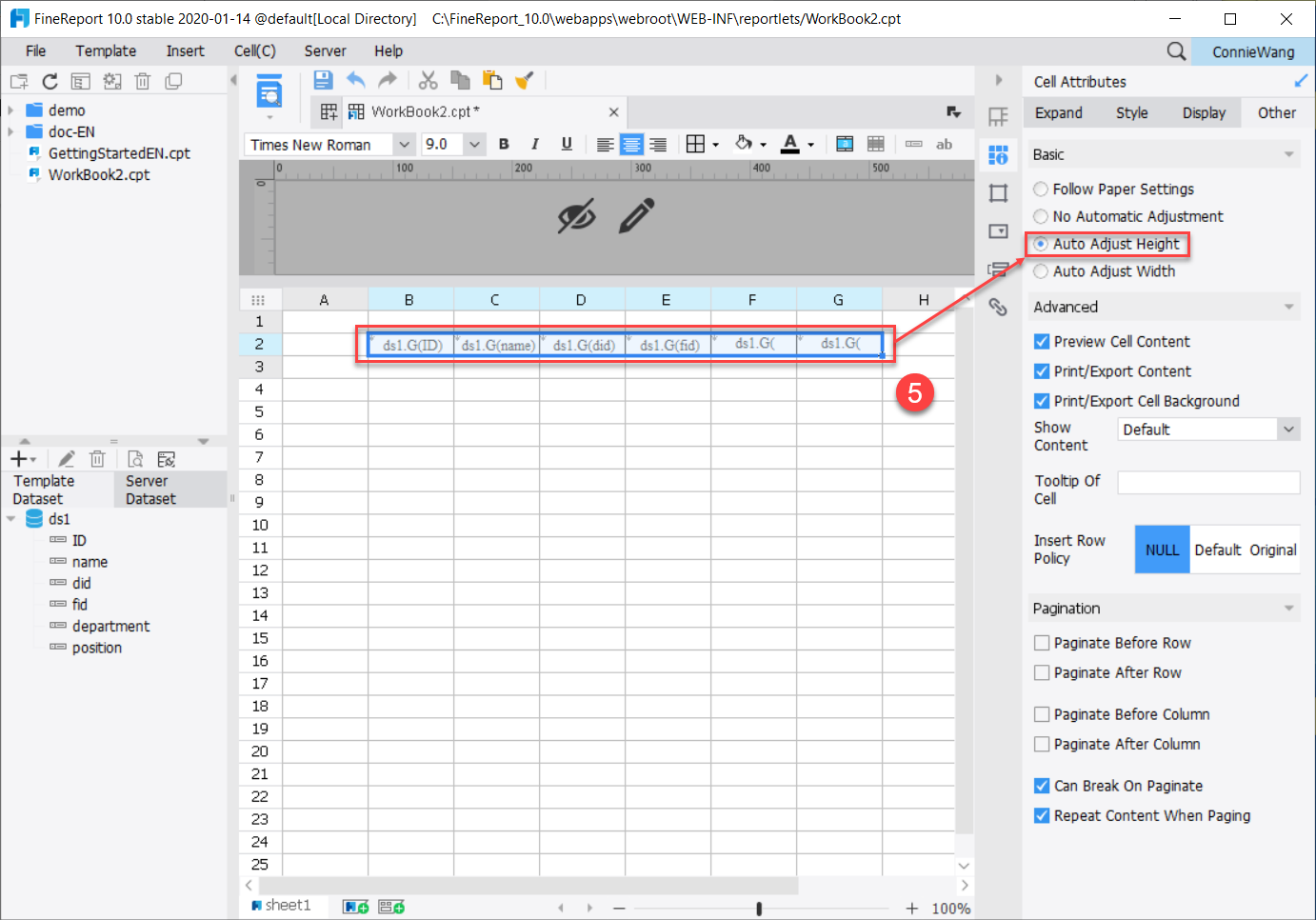1316x920 pixels.
Task: Toggle Print/Export Cell Background checkbox
Action: tap(1042, 401)
